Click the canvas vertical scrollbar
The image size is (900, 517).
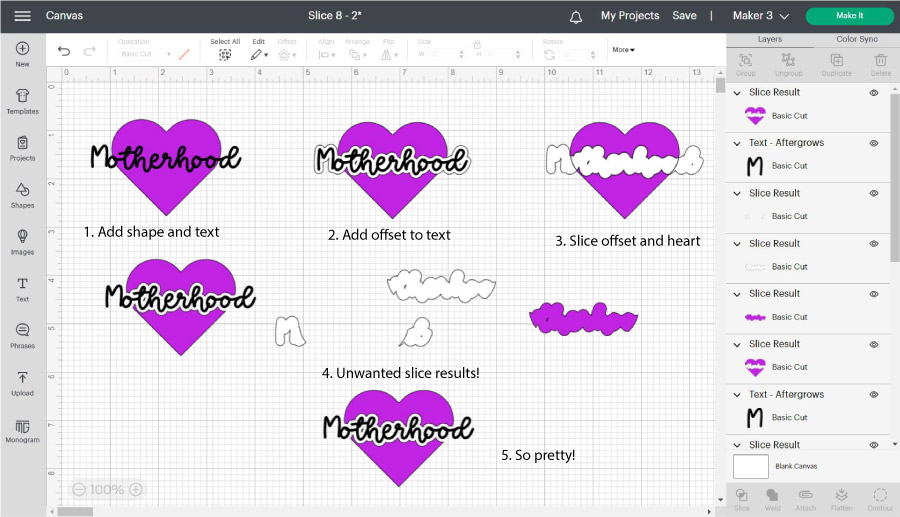(720, 85)
